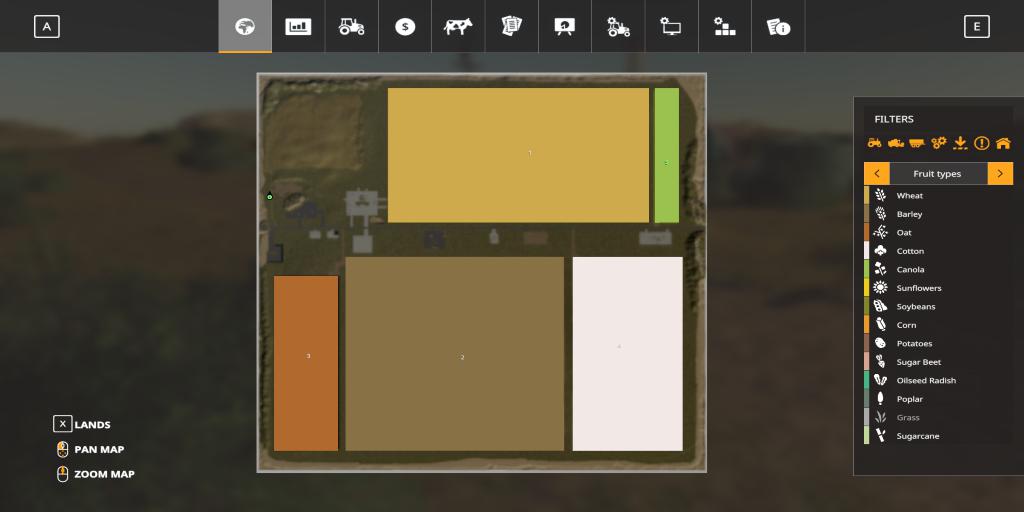Open the animals page cow icon
Viewport: 1024px width, 512px height.
click(x=458, y=27)
